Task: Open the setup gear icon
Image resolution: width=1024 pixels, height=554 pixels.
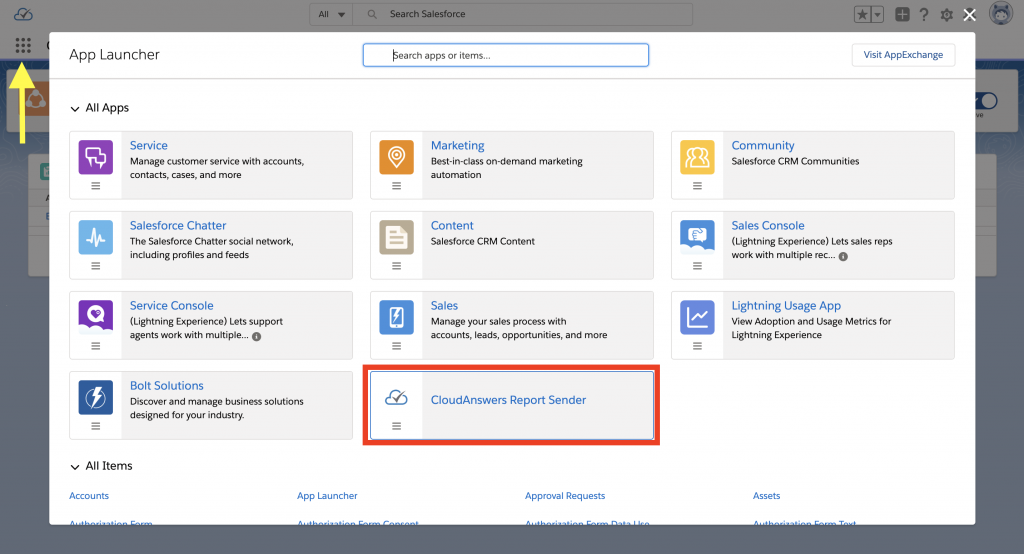Action: coord(946,14)
